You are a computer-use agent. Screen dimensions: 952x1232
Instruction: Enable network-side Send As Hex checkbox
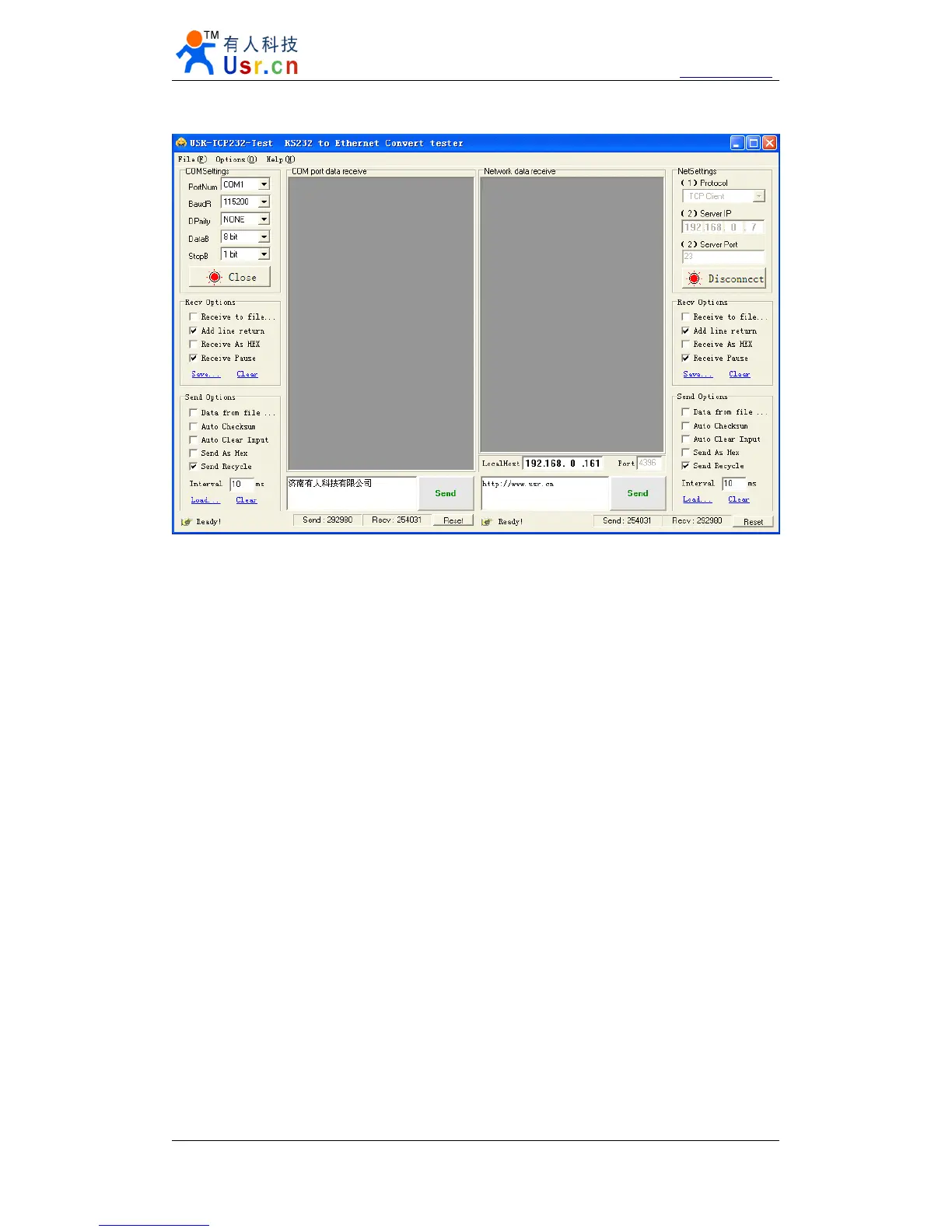(x=685, y=452)
